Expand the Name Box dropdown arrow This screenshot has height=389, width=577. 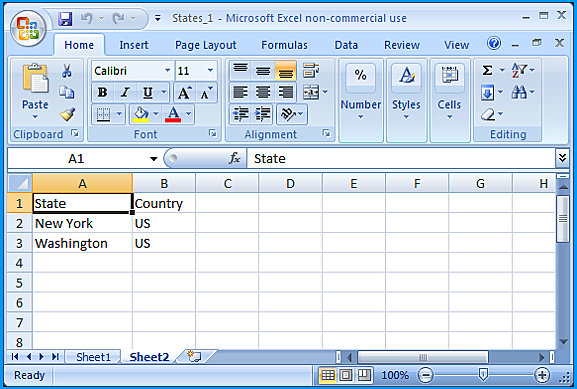click(x=153, y=159)
